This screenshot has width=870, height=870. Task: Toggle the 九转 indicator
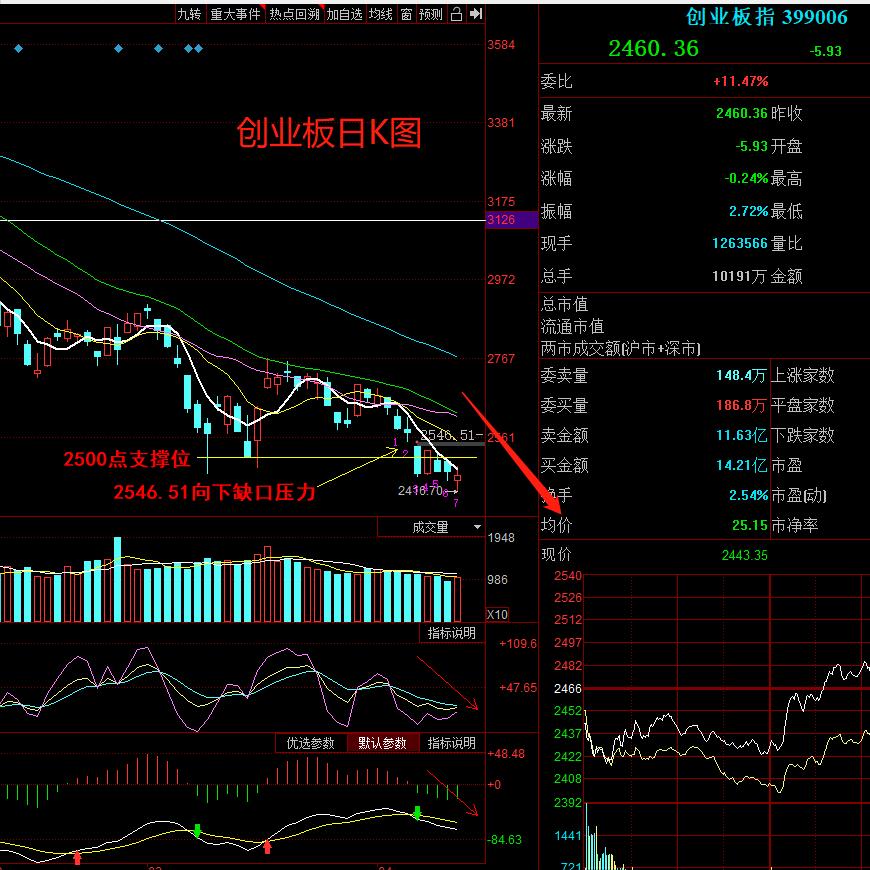tap(189, 14)
